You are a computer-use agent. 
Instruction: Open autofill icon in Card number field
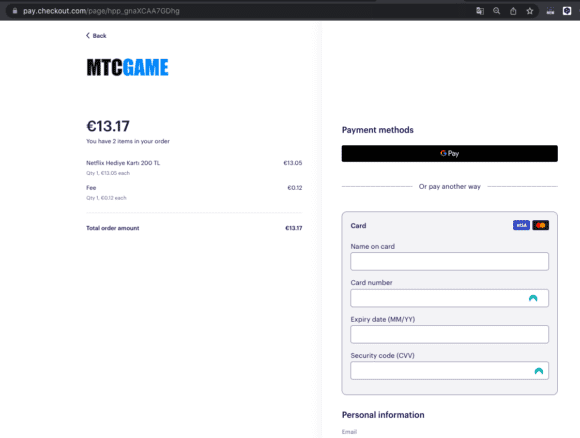tap(533, 298)
